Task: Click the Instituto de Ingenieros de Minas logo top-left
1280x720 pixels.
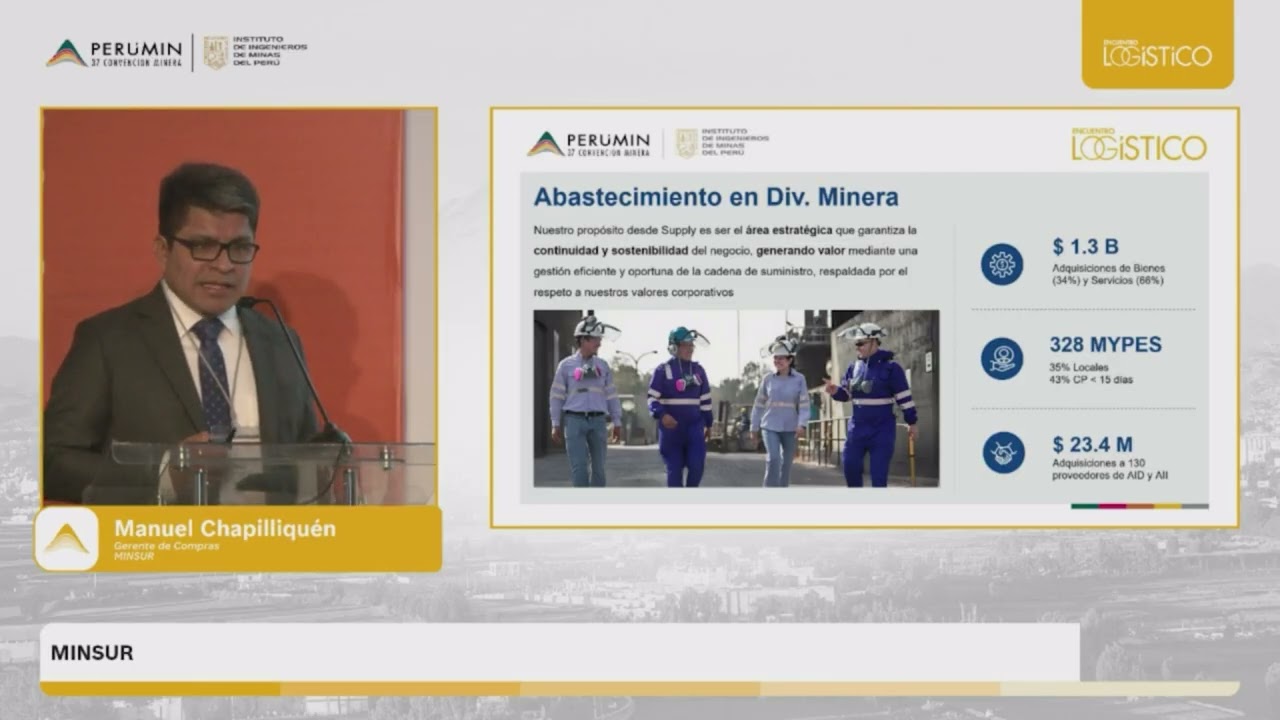Action: click(255, 52)
